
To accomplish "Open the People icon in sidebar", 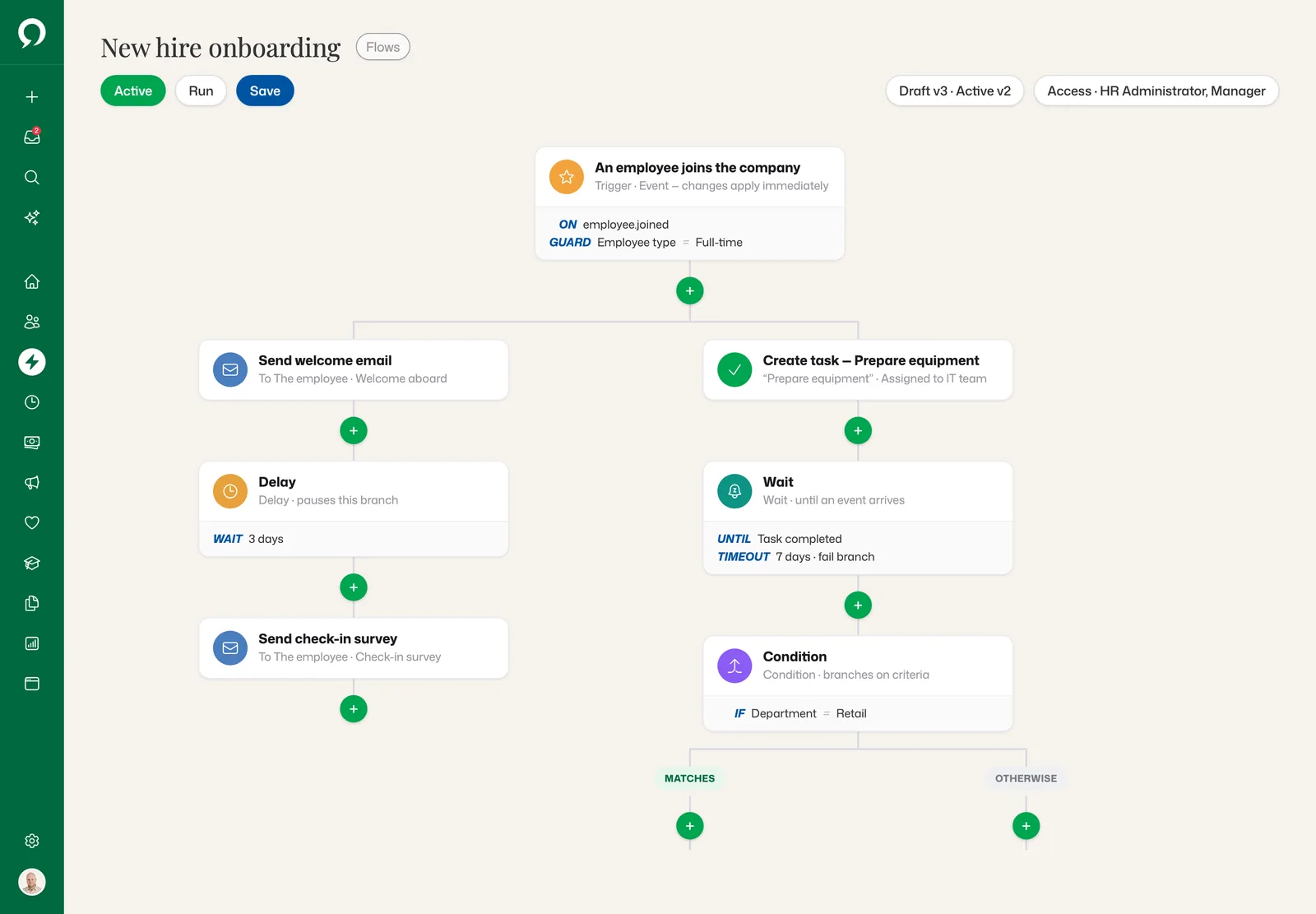I will tap(32, 322).
